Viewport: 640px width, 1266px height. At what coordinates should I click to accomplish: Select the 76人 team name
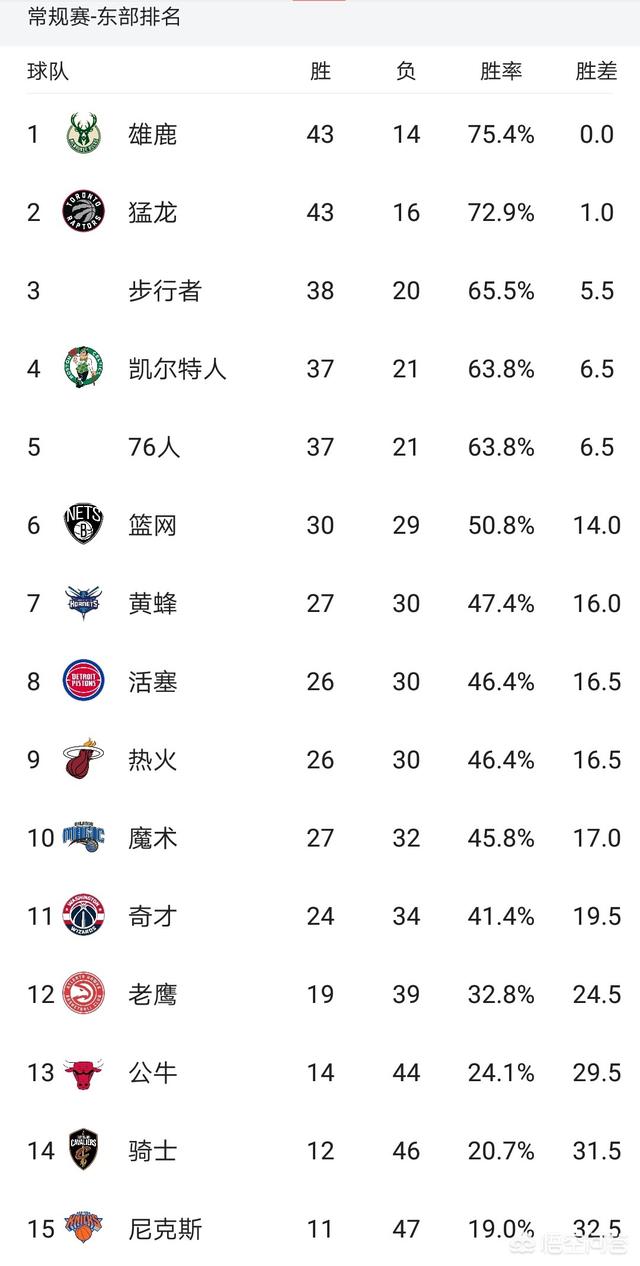coord(154,447)
